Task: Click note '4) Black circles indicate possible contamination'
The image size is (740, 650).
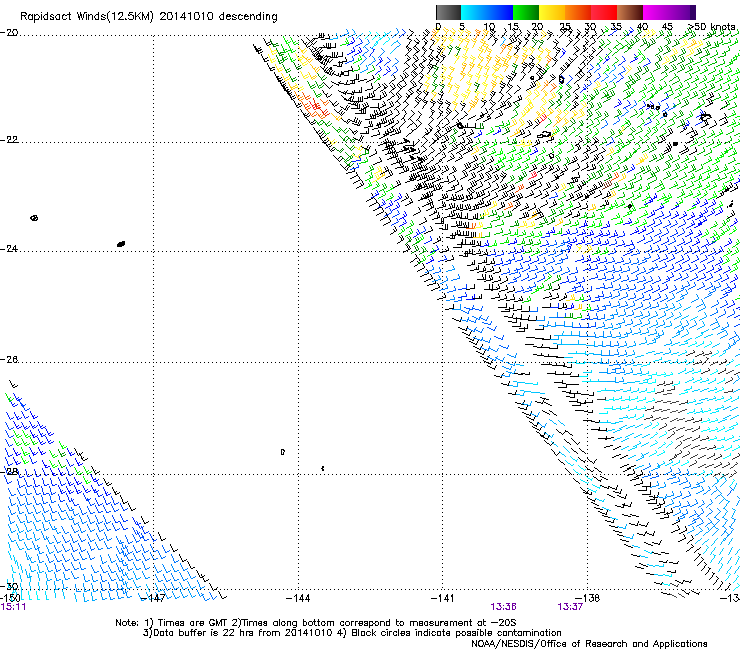Action: click(x=449, y=633)
